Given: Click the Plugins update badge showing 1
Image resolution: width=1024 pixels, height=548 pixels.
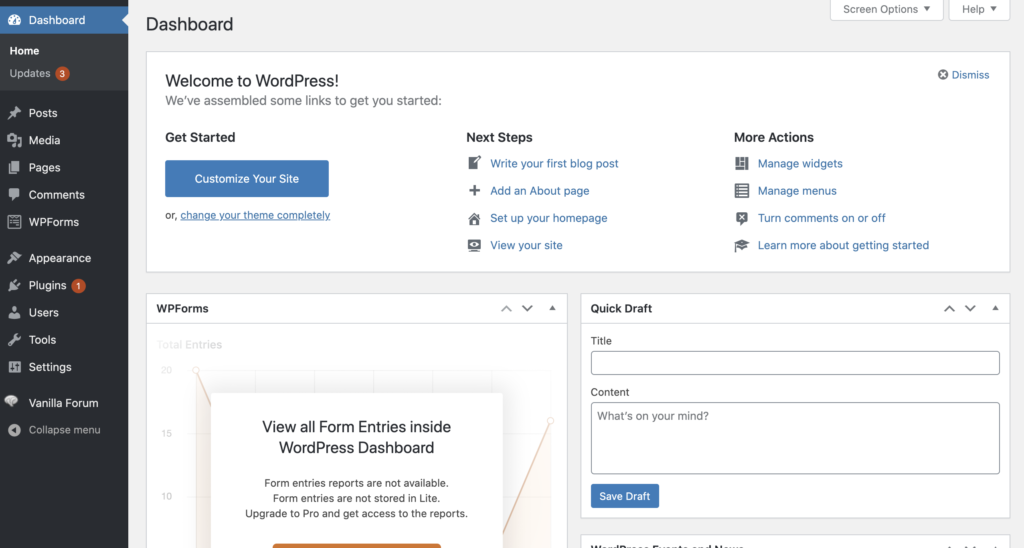Looking at the screenshot, I should pyautogui.click(x=78, y=285).
